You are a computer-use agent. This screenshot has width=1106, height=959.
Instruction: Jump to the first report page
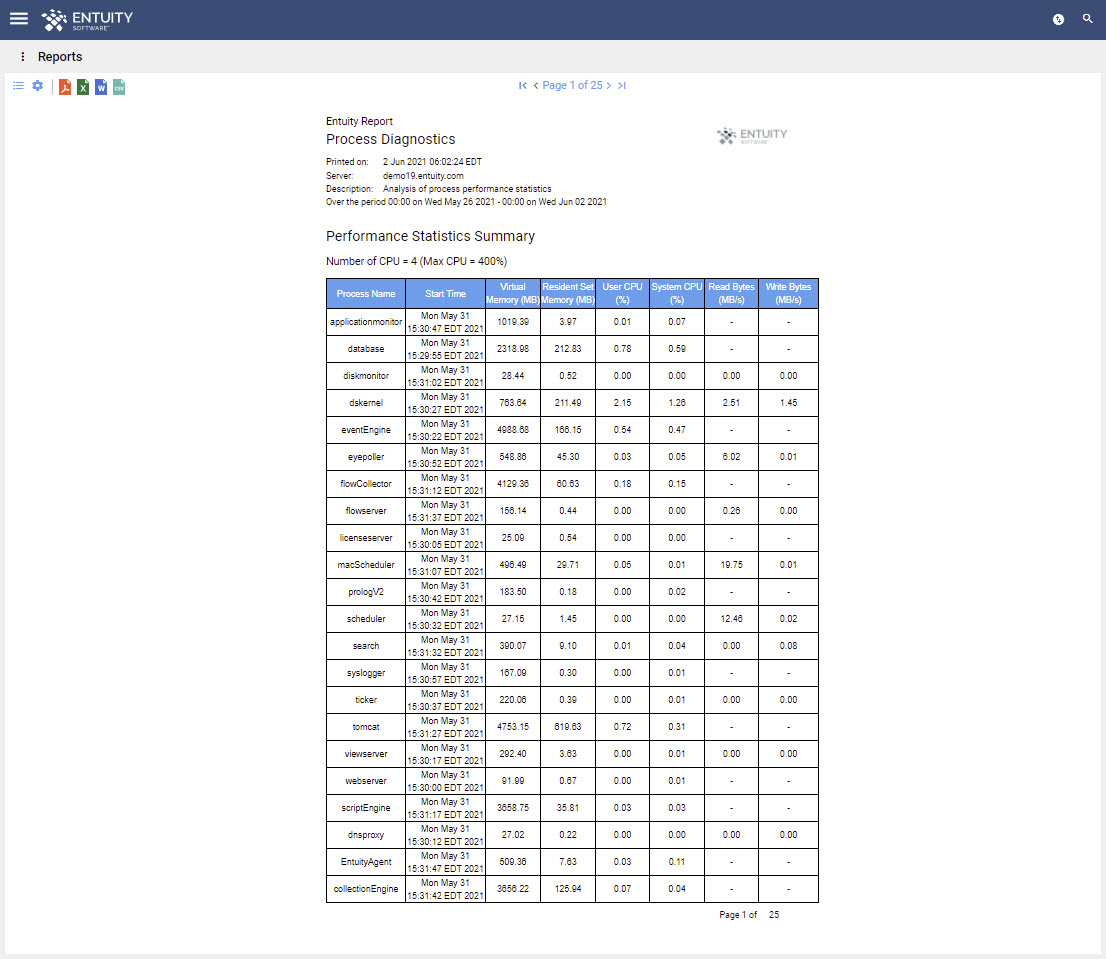pyautogui.click(x=522, y=86)
